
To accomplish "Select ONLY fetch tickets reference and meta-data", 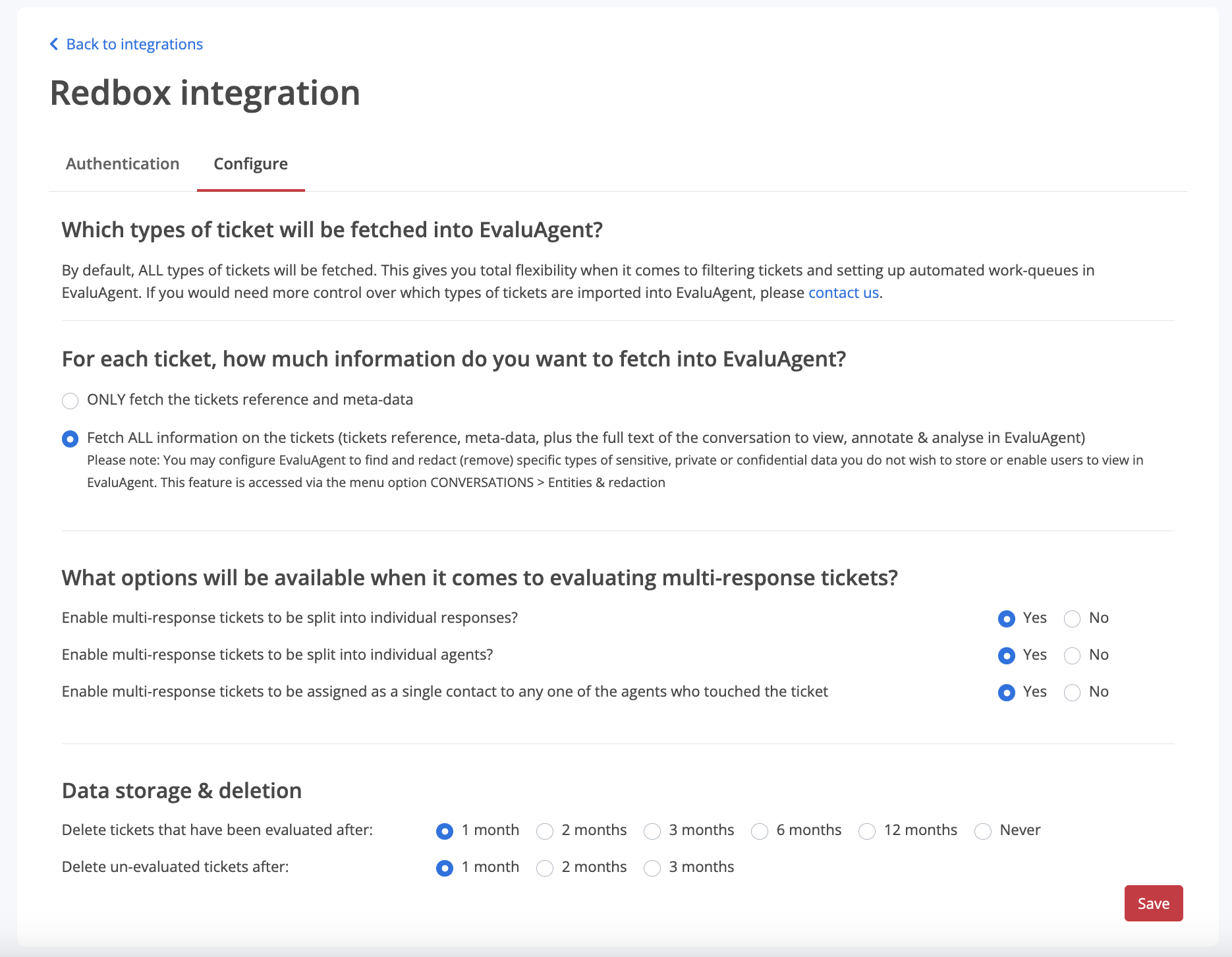I will click(70, 401).
